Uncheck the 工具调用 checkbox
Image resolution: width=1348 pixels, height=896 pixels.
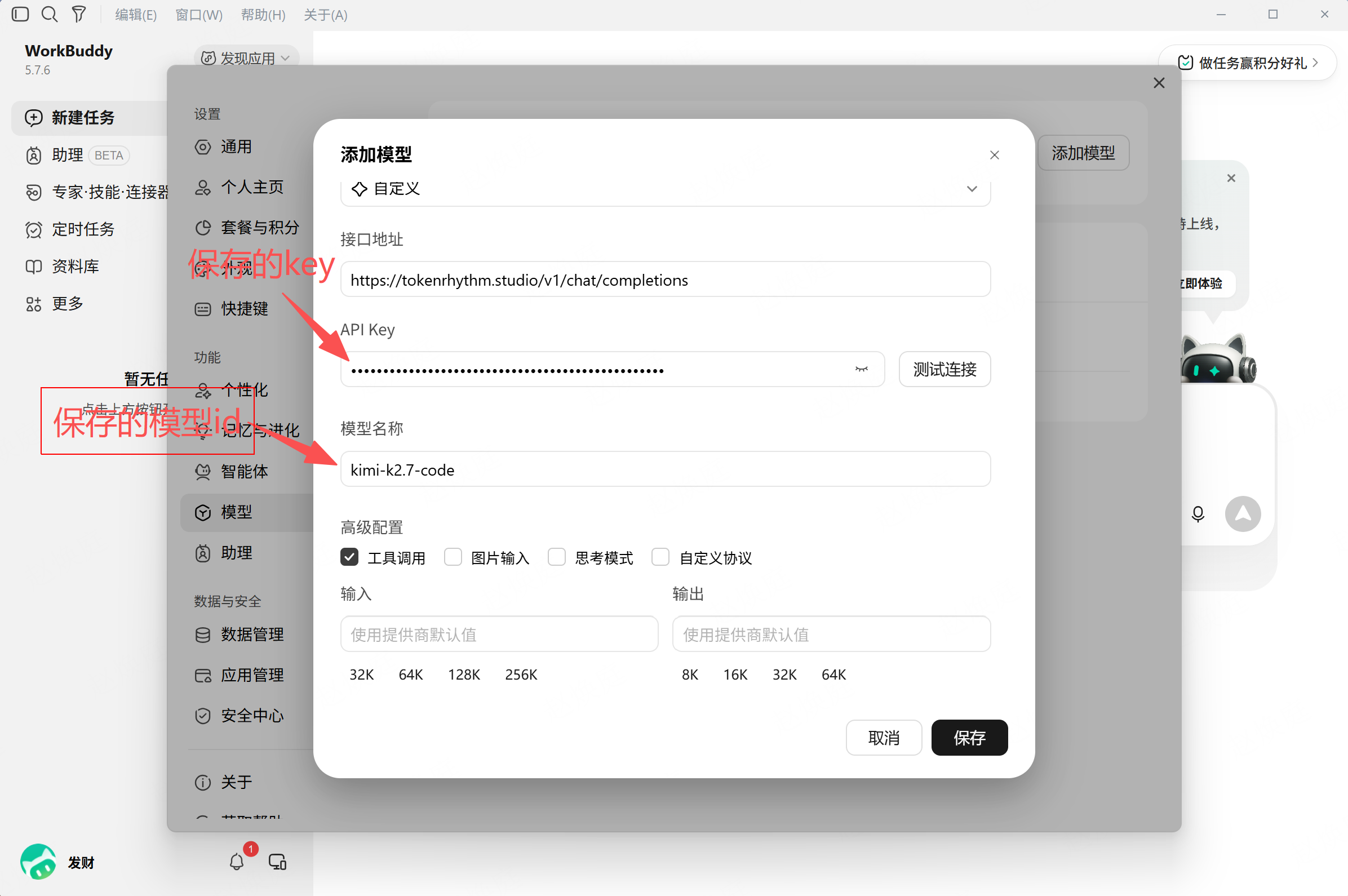[349, 557]
